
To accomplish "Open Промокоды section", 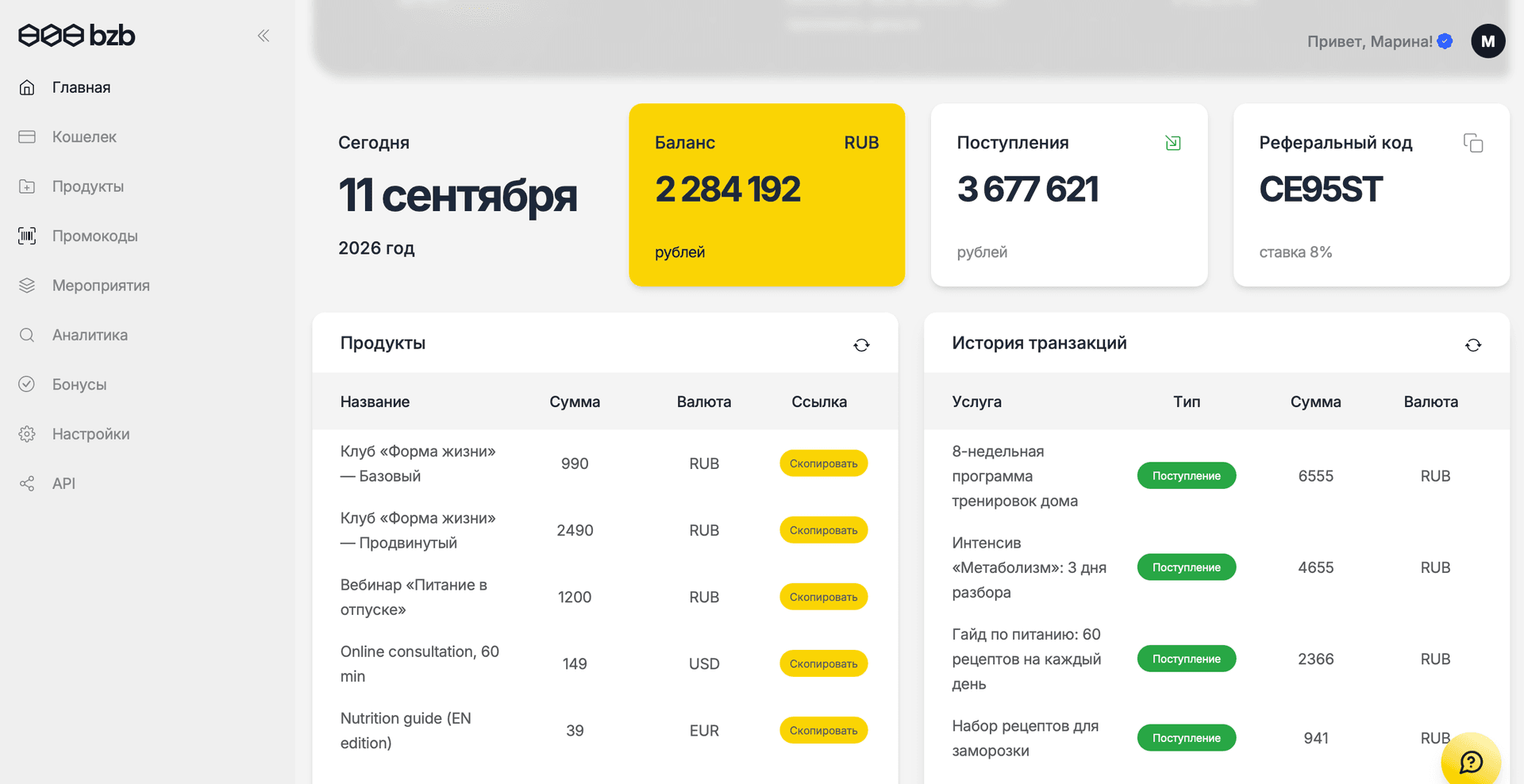I will pos(95,236).
